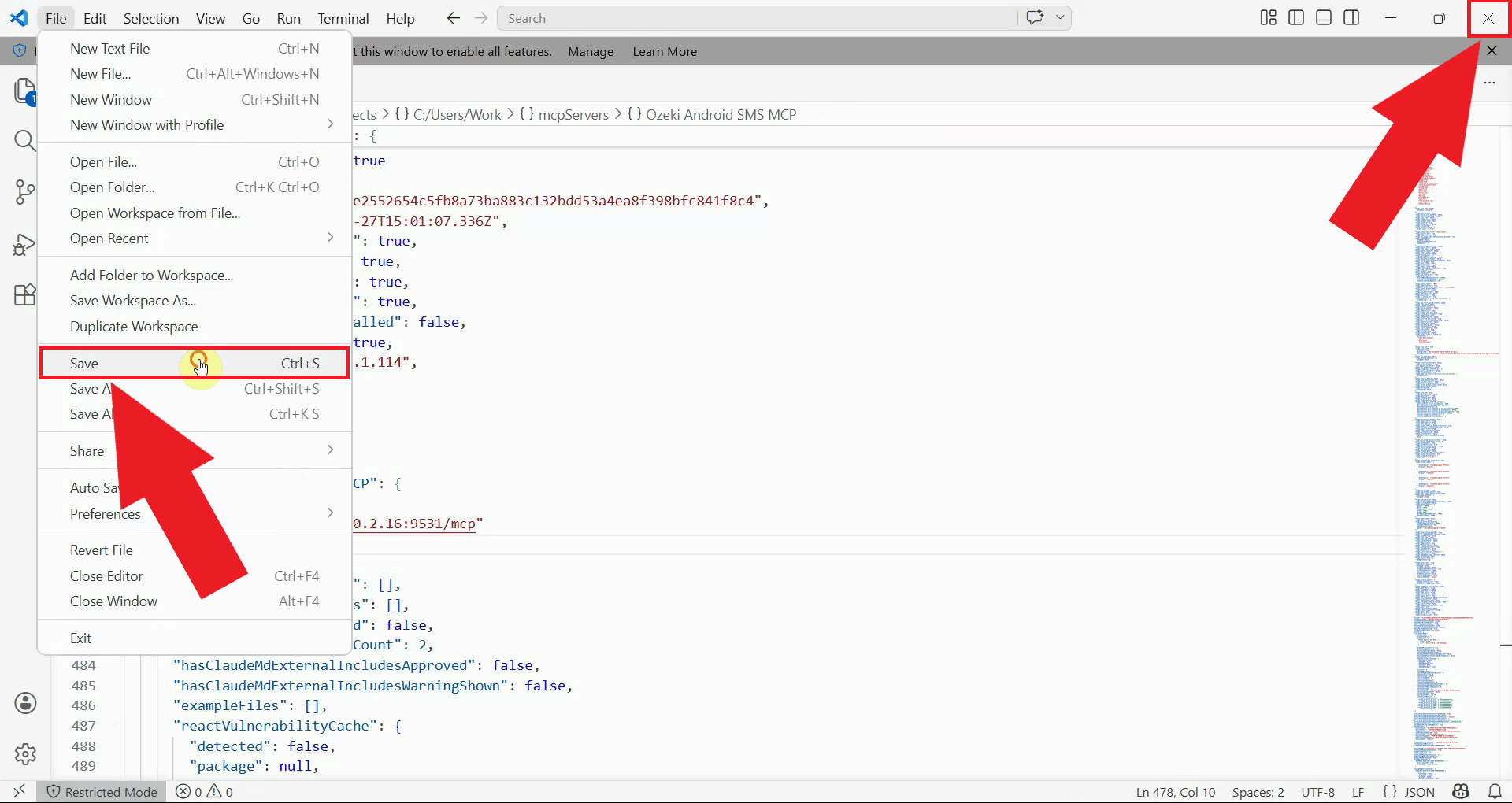Choose Open File... menu entry
Viewport: 1512px width, 803px height.
coord(194,162)
